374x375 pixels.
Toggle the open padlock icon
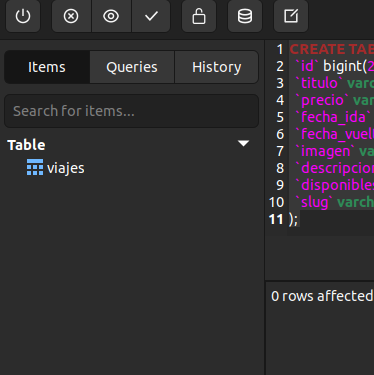click(x=199, y=16)
